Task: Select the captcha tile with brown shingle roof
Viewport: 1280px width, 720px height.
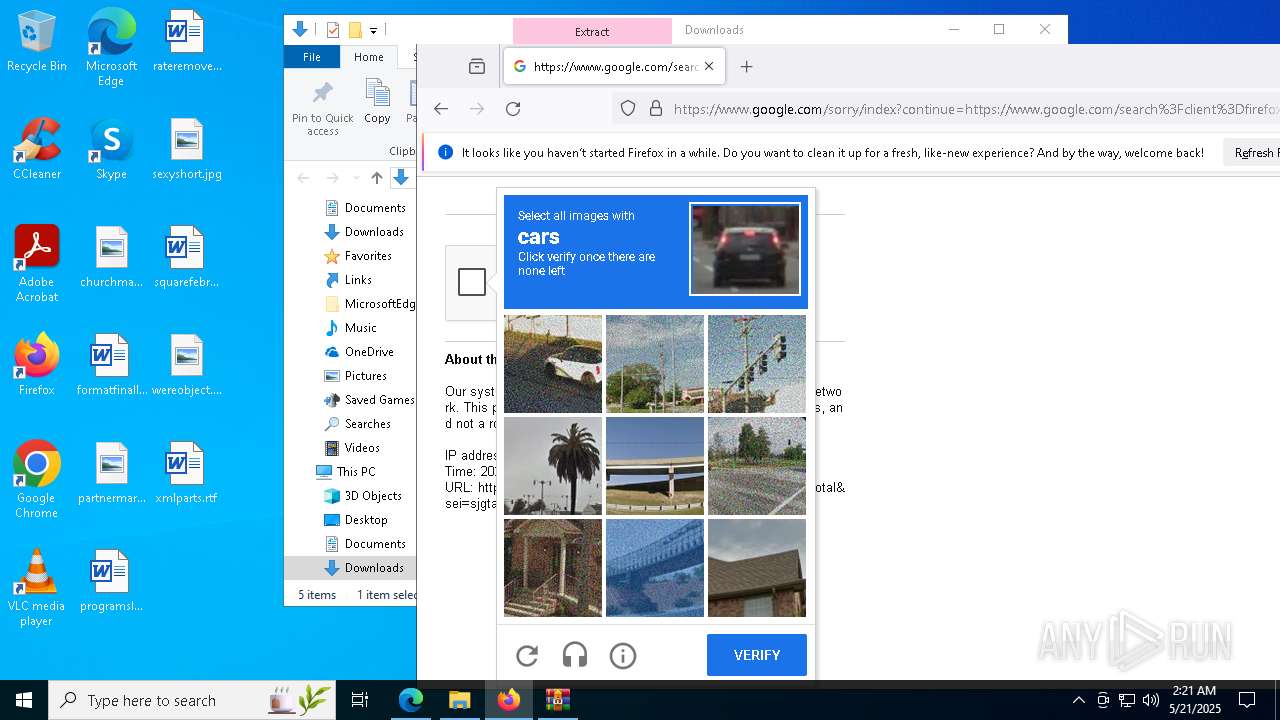Action: pos(757,568)
